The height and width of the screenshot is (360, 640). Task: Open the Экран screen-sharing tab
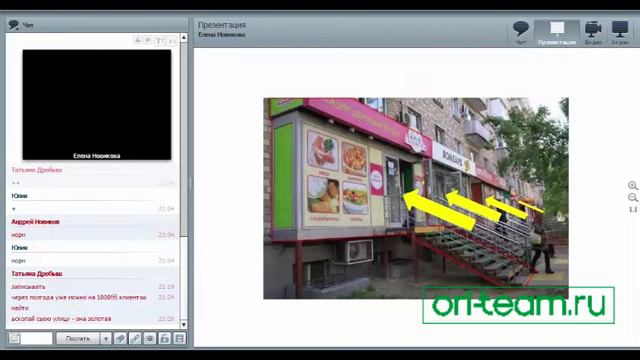(620, 33)
